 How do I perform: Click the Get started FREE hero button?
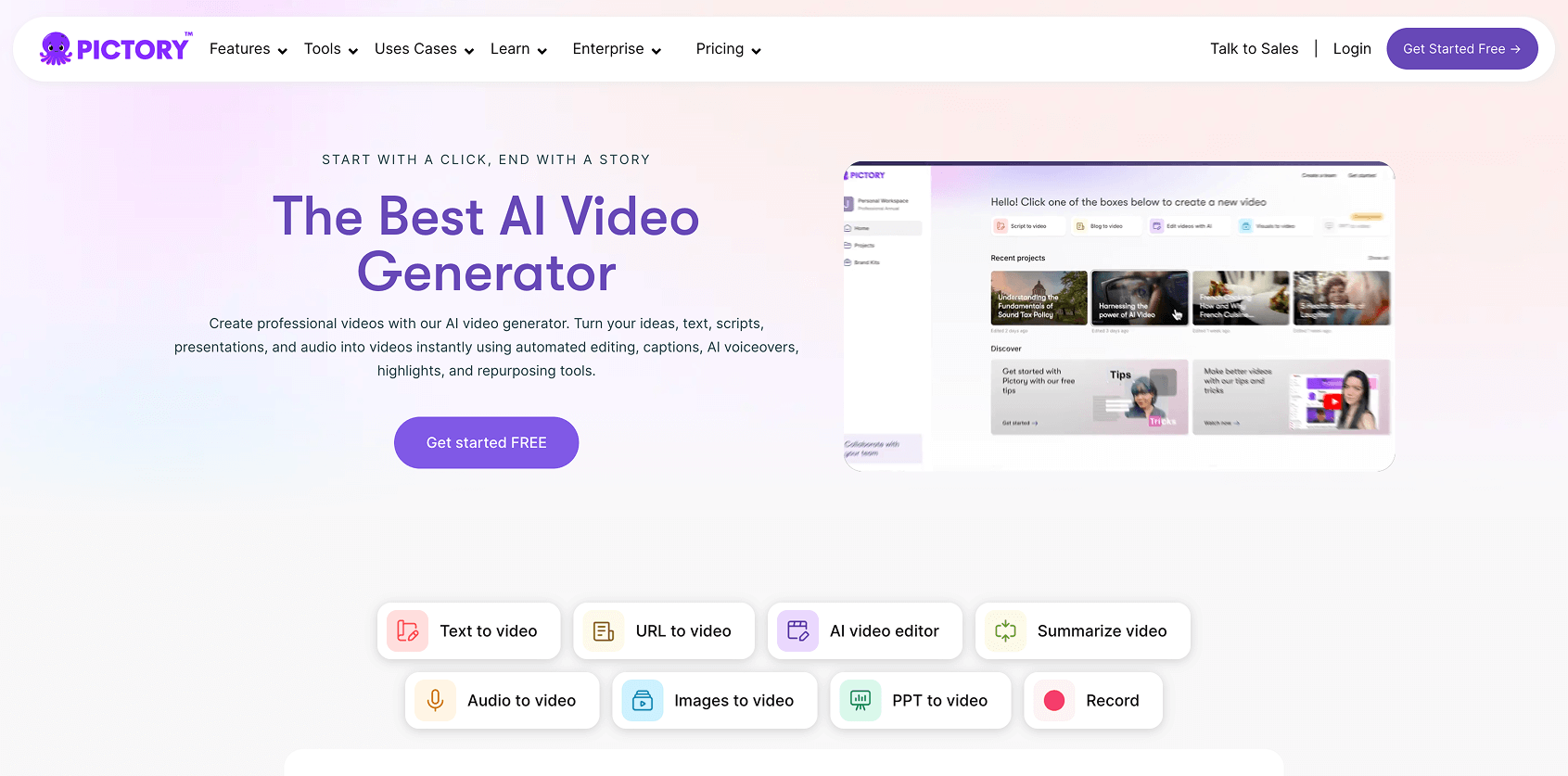coord(486,443)
